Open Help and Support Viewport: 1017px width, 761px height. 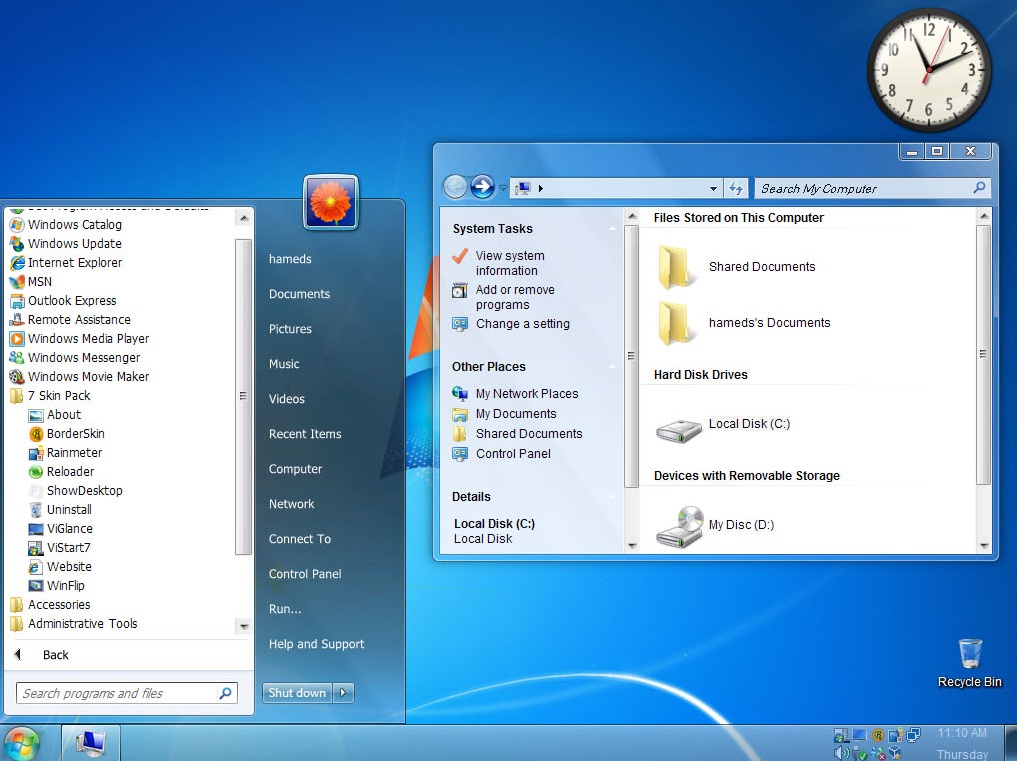pyautogui.click(x=317, y=644)
